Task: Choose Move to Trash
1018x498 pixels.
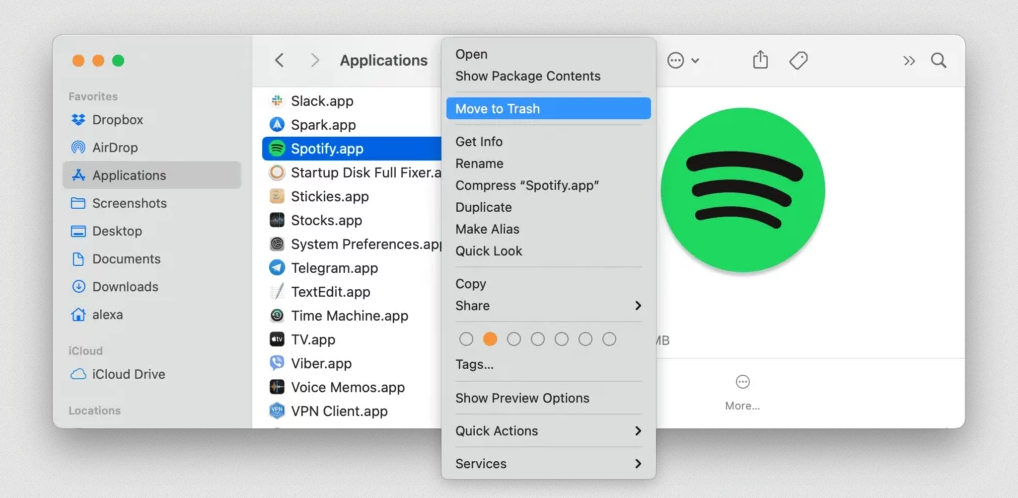Action: pyautogui.click(x=549, y=108)
